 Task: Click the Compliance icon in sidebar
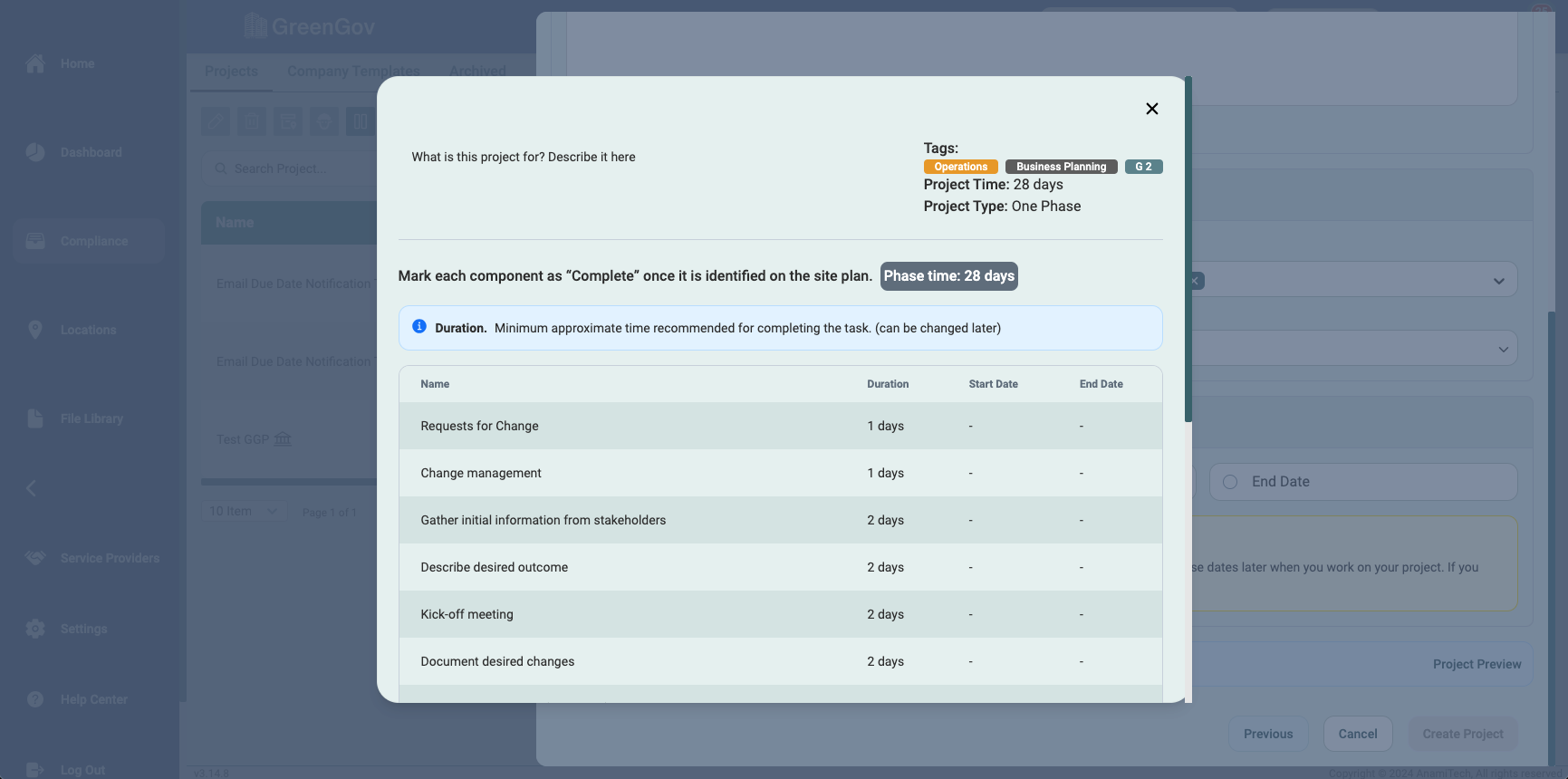tap(35, 241)
